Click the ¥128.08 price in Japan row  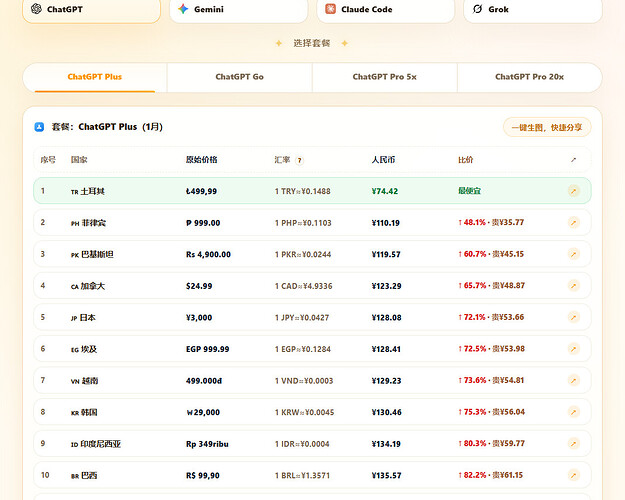click(x=386, y=318)
